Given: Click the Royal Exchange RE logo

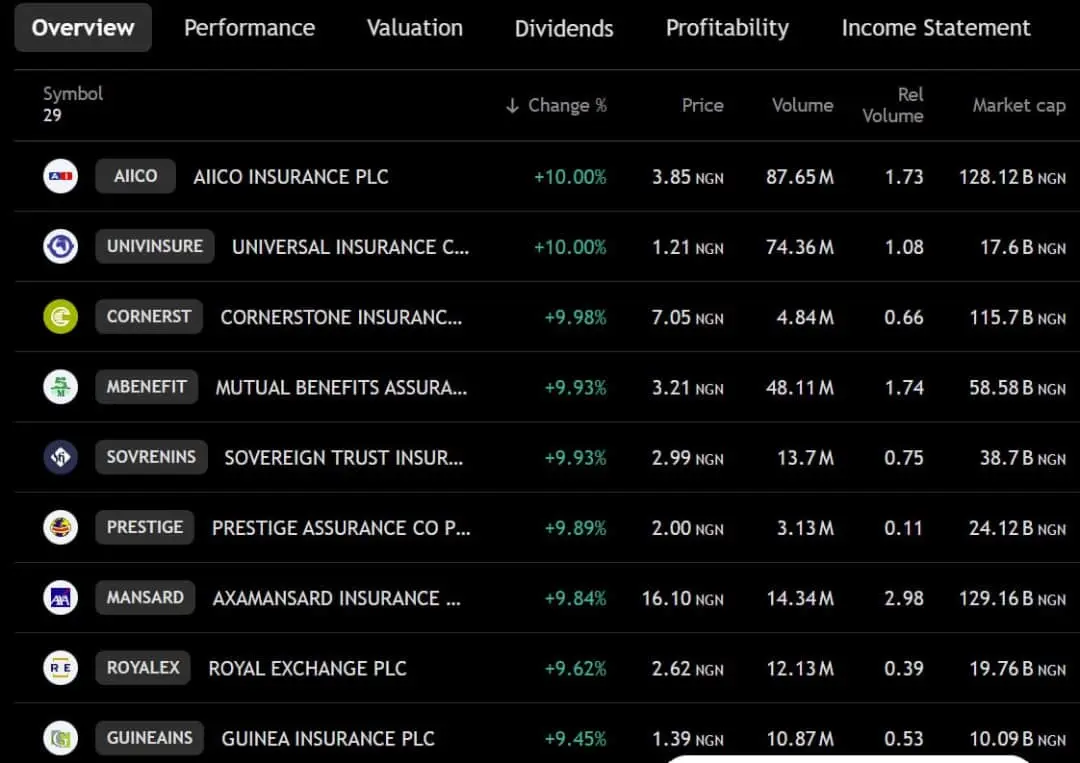Looking at the screenshot, I should (x=61, y=668).
